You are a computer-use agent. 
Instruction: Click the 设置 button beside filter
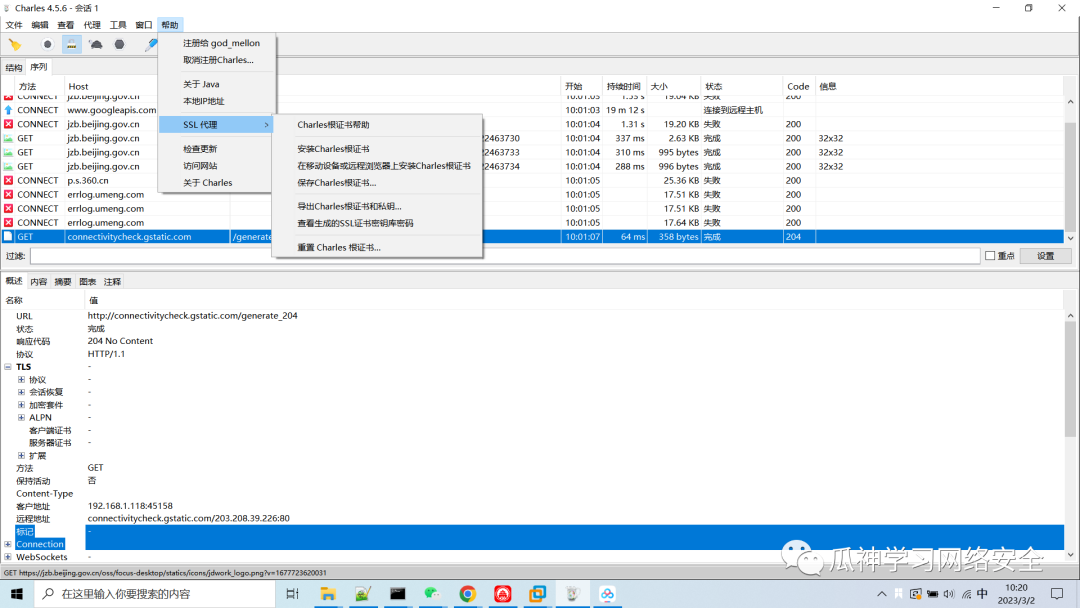point(1046,255)
